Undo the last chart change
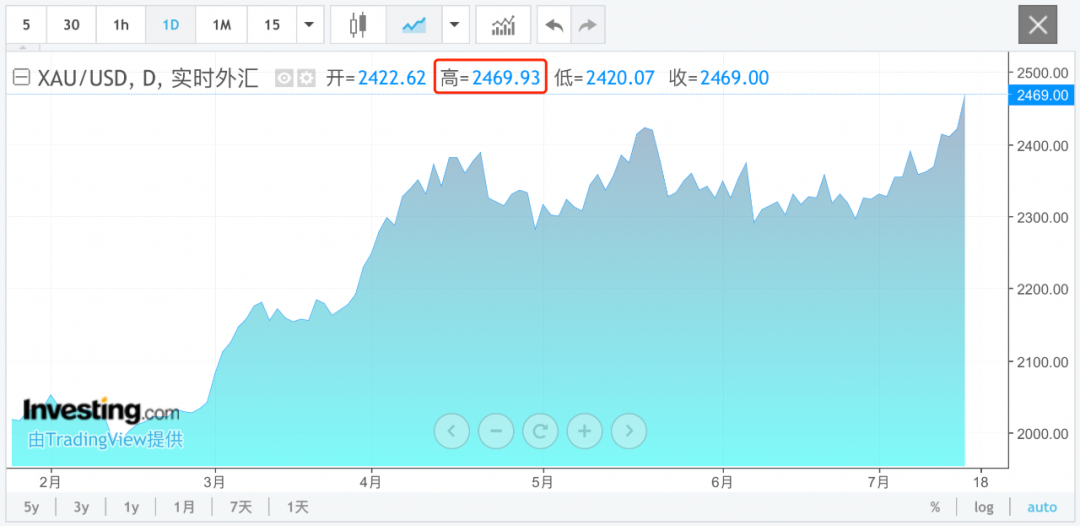This screenshot has width=1080, height=526. coord(554,25)
